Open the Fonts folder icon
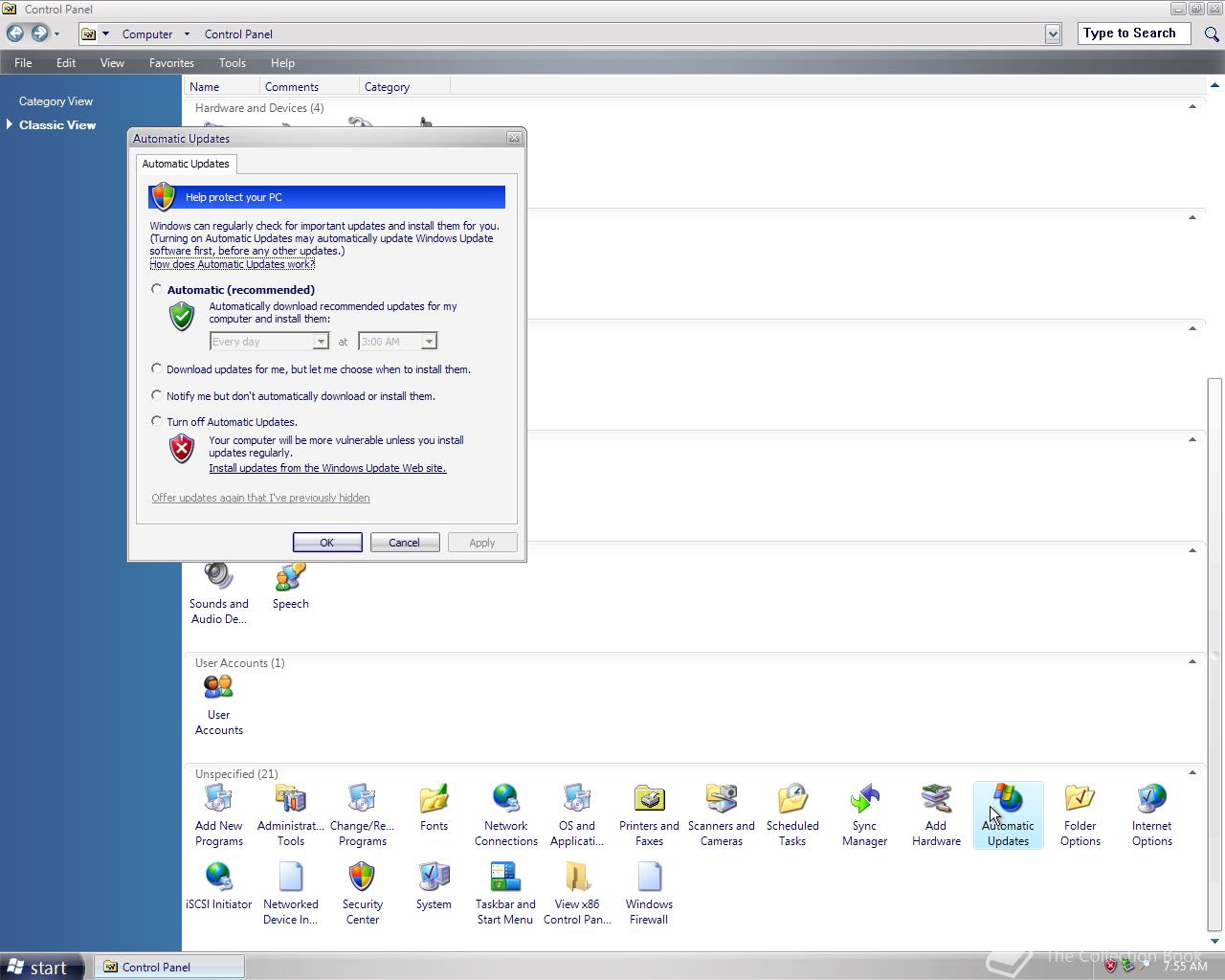The height and width of the screenshot is (980, 1225). [x=434, y=809]
